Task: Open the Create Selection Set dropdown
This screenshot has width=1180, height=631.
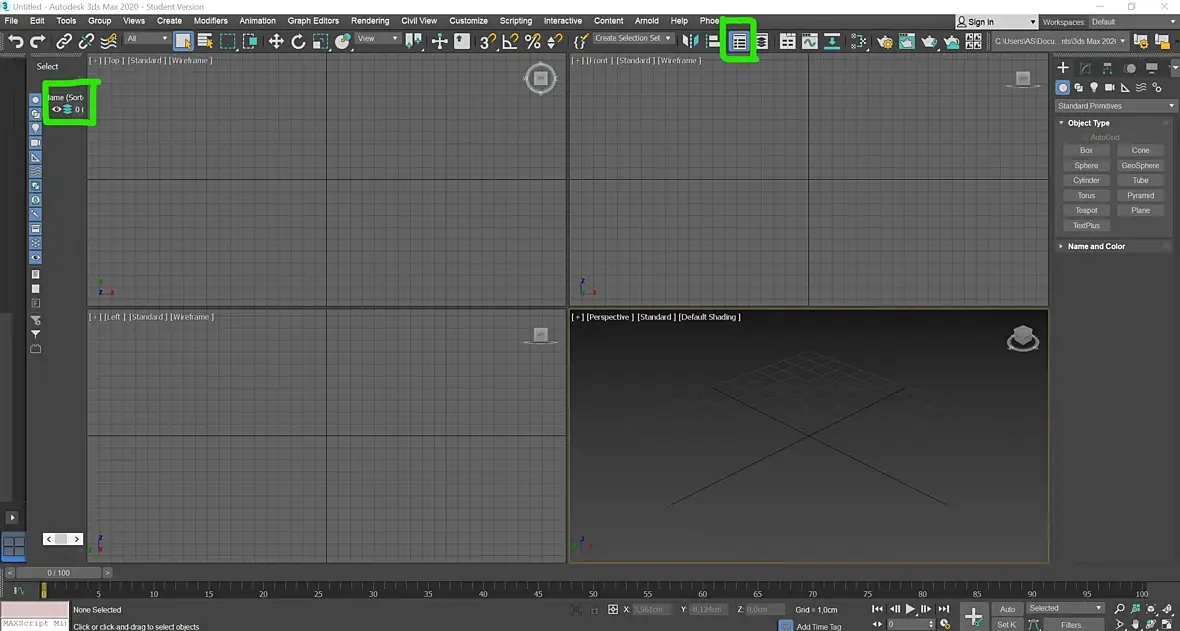Action: 633,39
